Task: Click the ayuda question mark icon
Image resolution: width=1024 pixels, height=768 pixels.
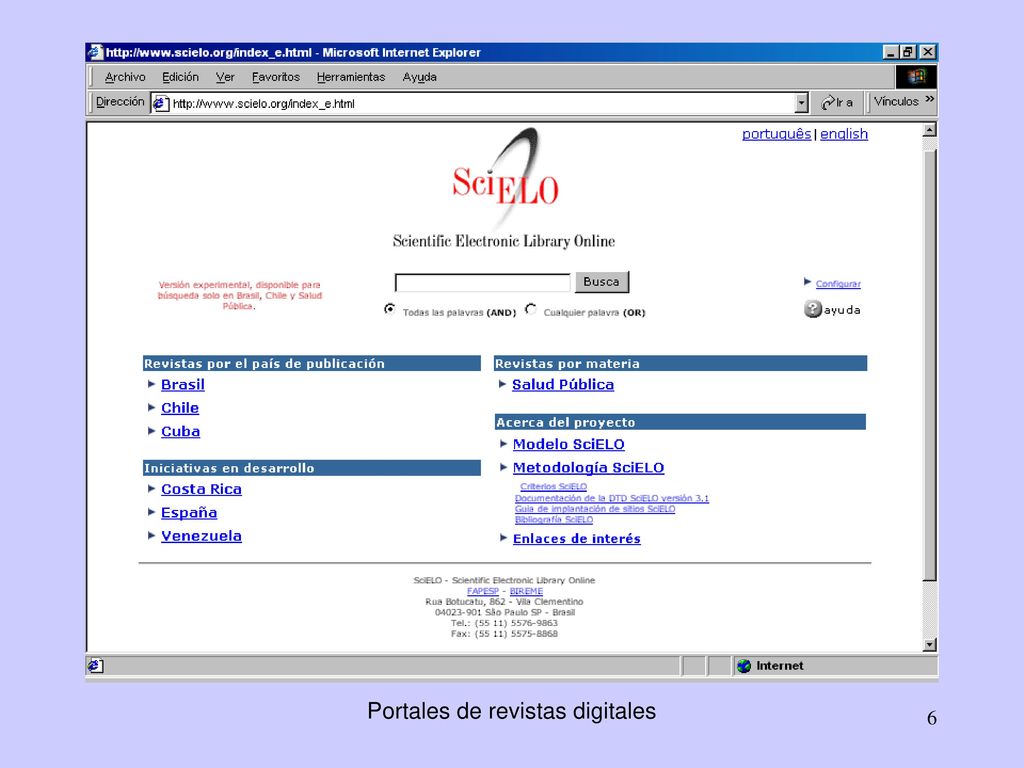Action: (812, 309)
